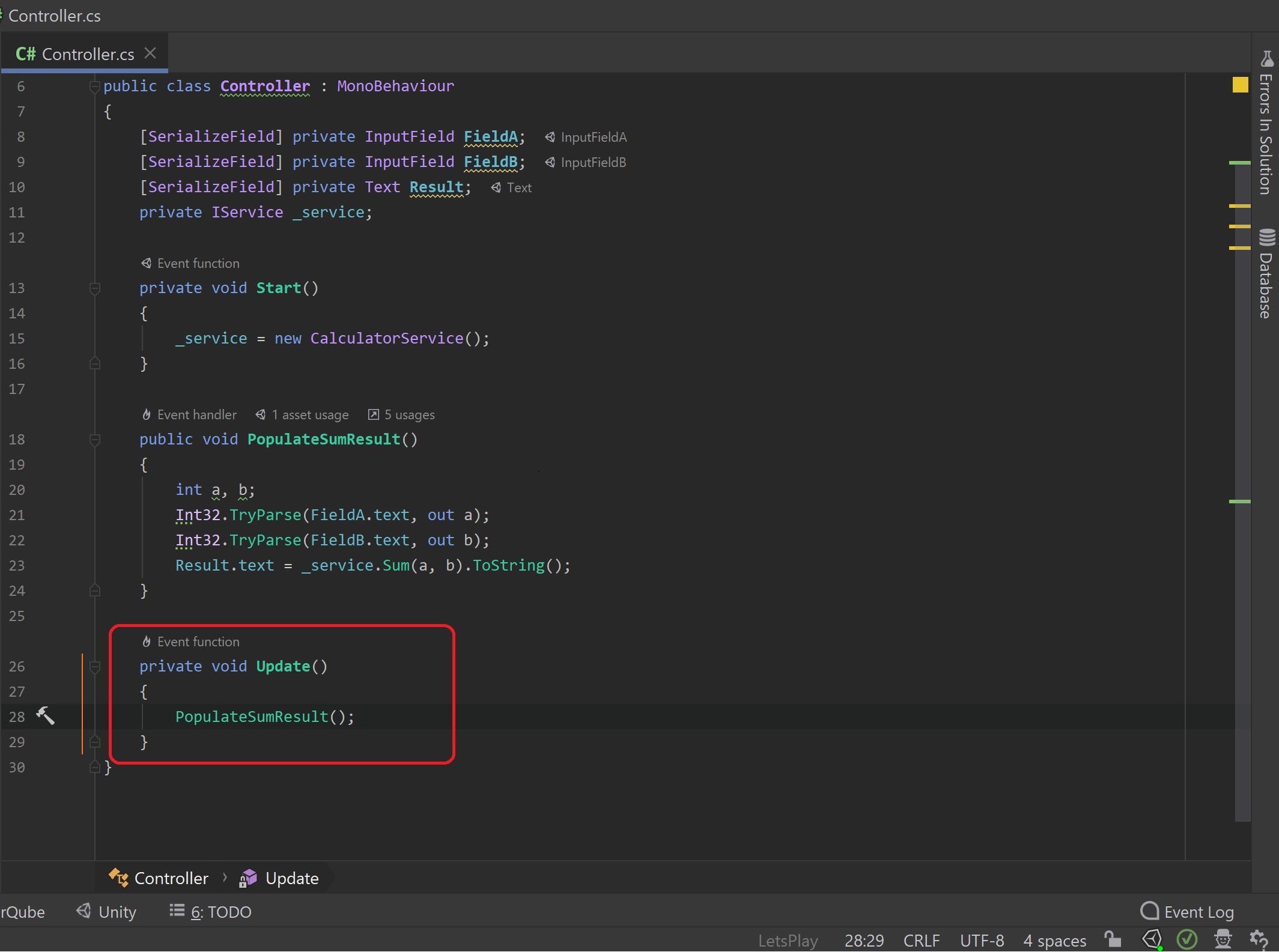Open the 5 usages code lens link
Image resolution: width=1279 pixels, height=952 pixels.
(401, 414)
